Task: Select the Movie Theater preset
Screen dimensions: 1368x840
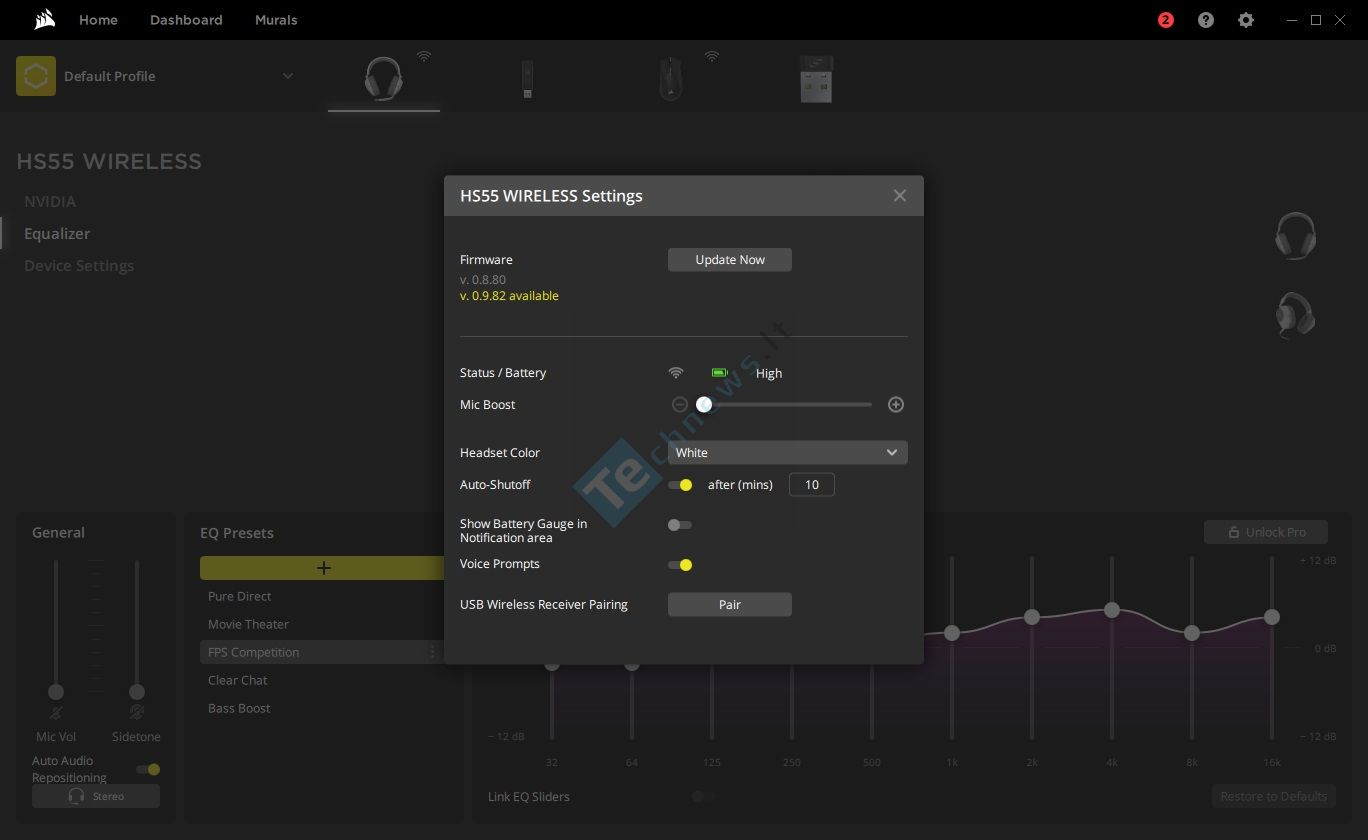Action: (x=248, y=624)
